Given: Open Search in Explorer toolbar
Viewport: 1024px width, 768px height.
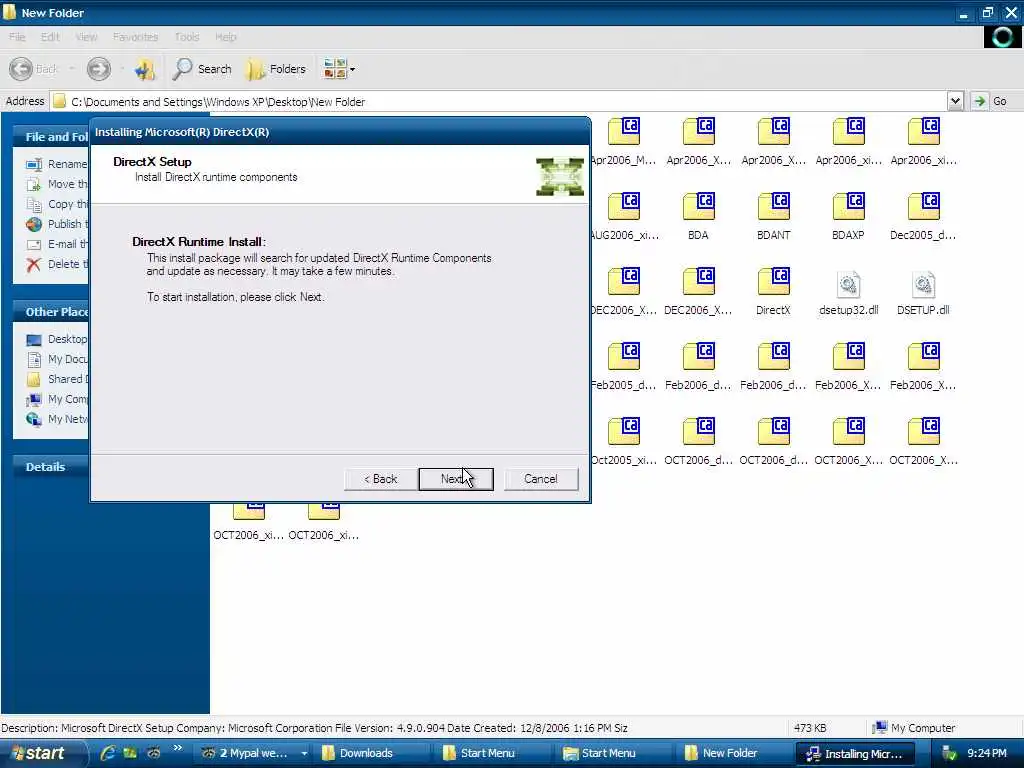Looking at the screenshot, I should coord(202,69).
